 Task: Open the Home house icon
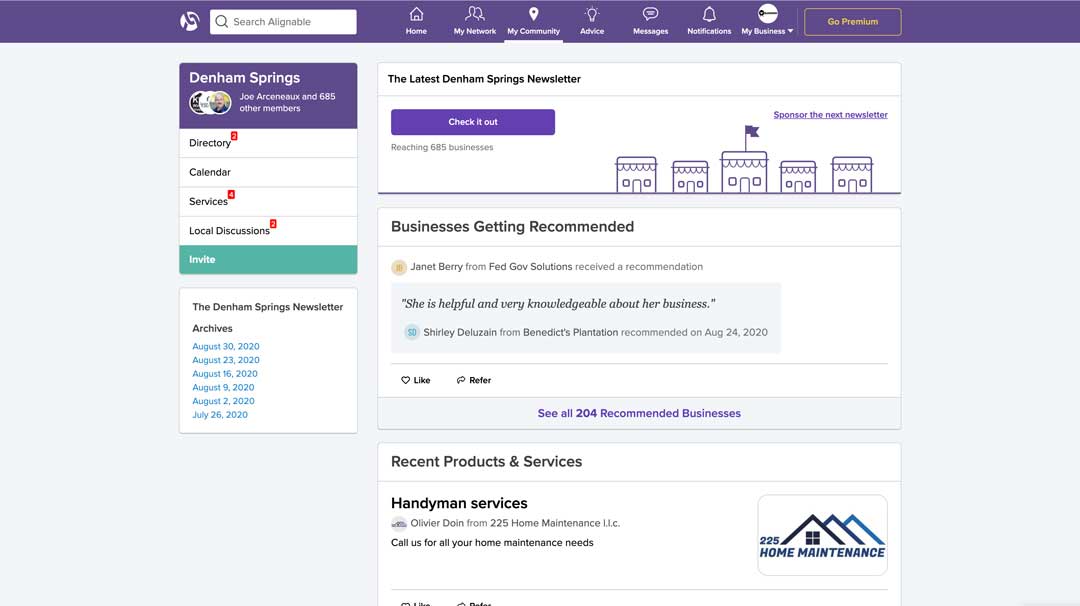[x=416, y=14]
